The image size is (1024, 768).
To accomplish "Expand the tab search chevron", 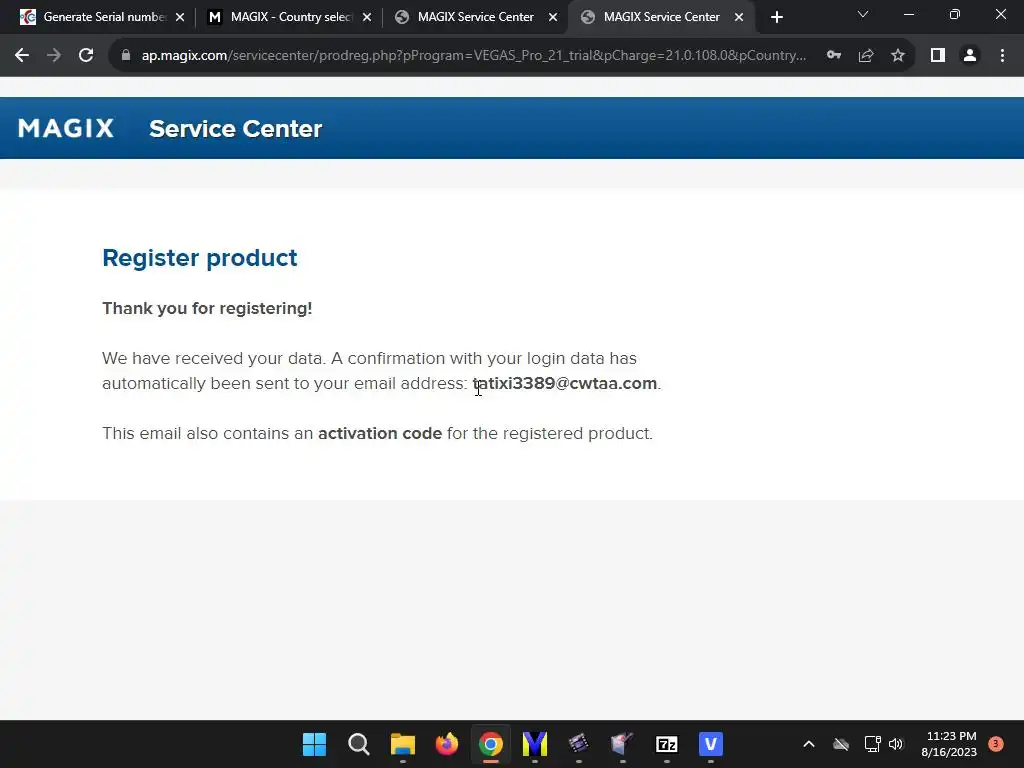I will tap(863, 14).
